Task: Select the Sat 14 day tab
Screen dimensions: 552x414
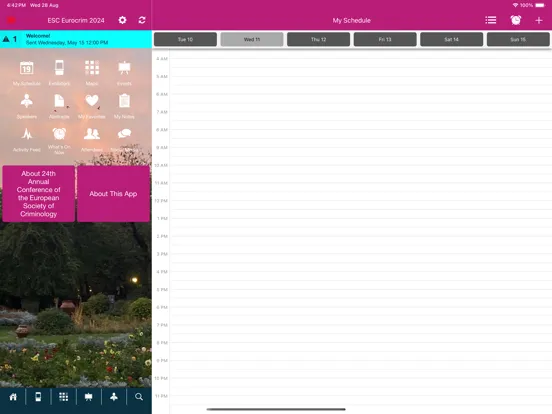Action: [452, 39]
